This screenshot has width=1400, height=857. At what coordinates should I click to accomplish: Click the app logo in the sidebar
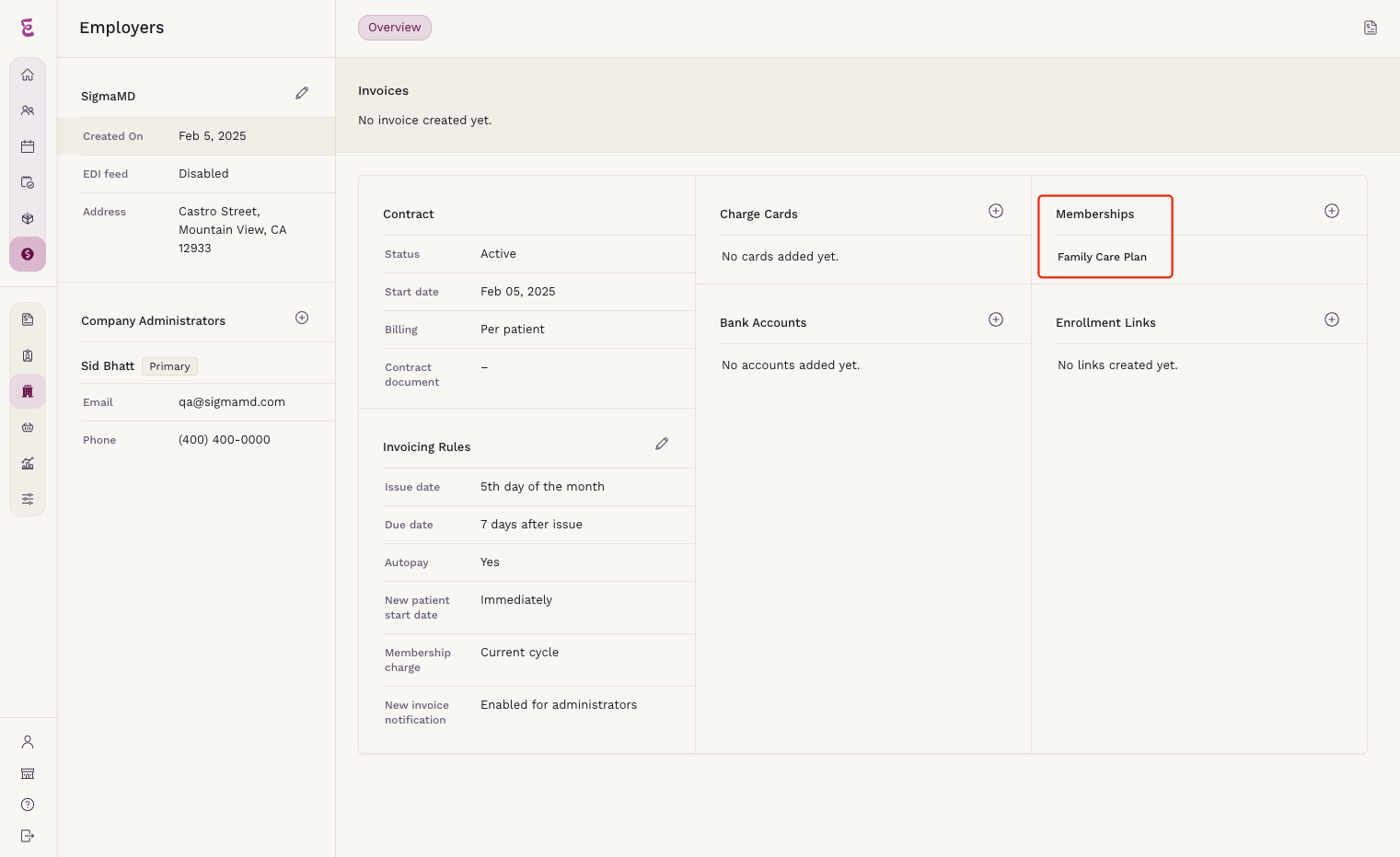[x=28, y=28]
